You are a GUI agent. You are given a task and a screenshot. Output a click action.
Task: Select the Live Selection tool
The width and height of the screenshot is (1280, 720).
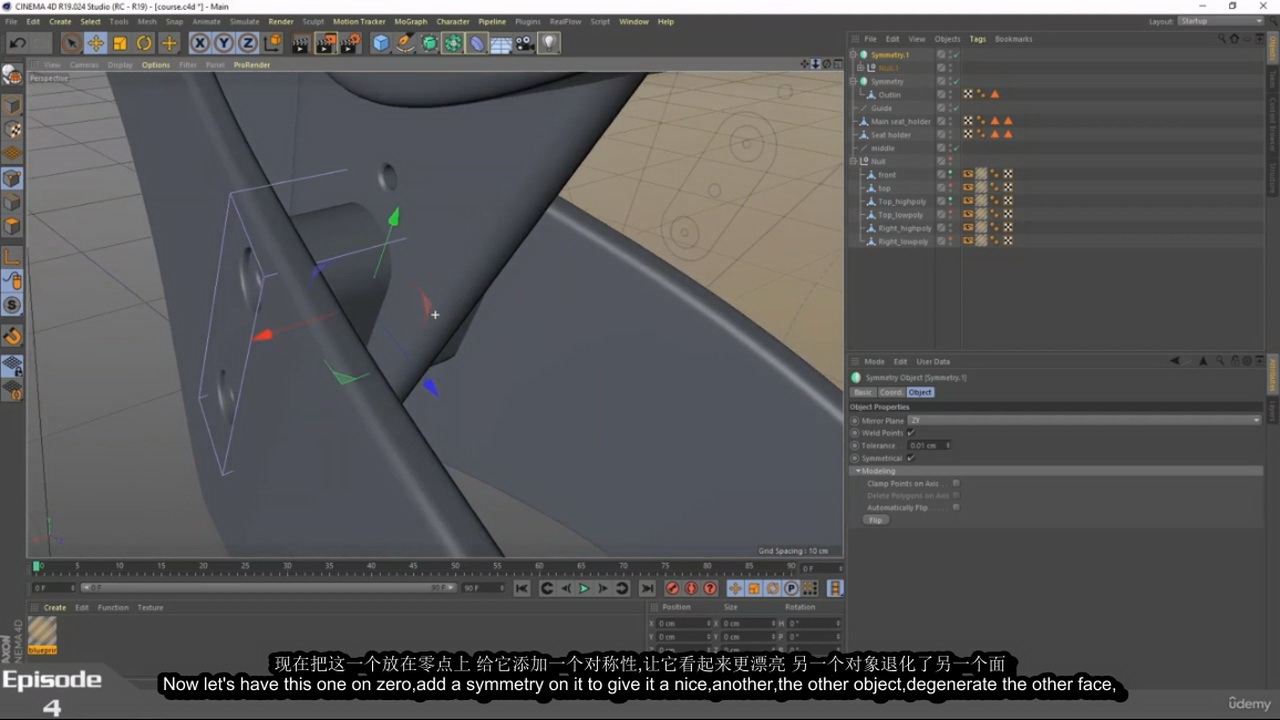tap(71, 43)
